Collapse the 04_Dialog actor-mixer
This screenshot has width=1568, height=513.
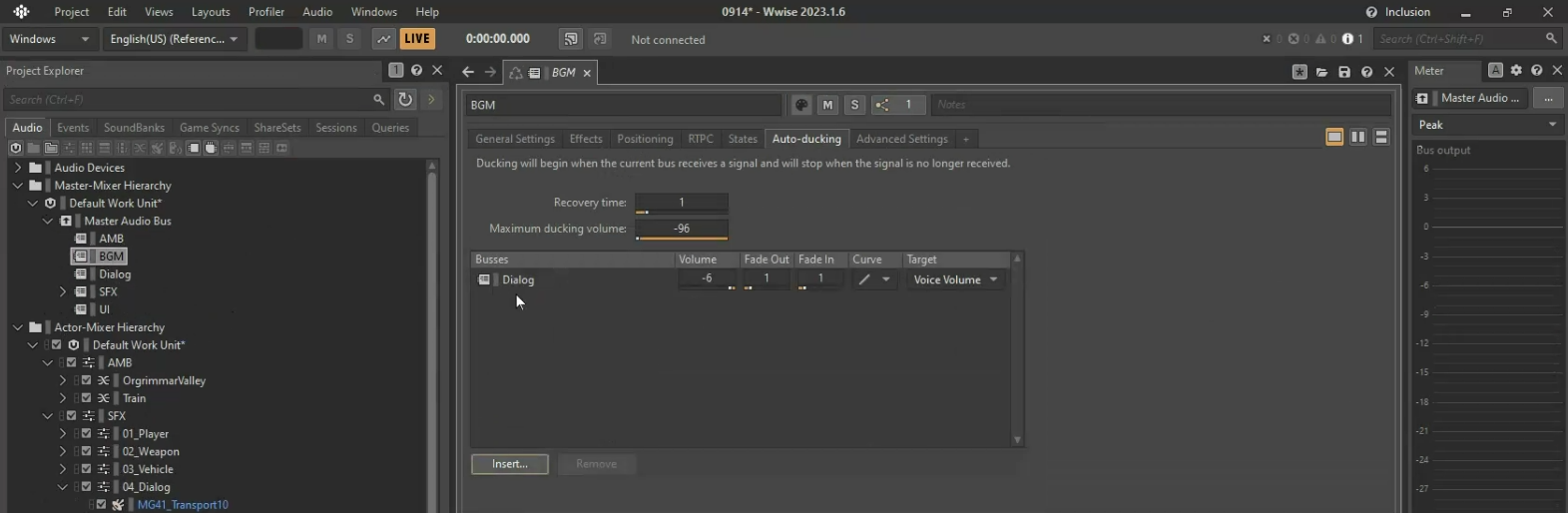[63, 487]
